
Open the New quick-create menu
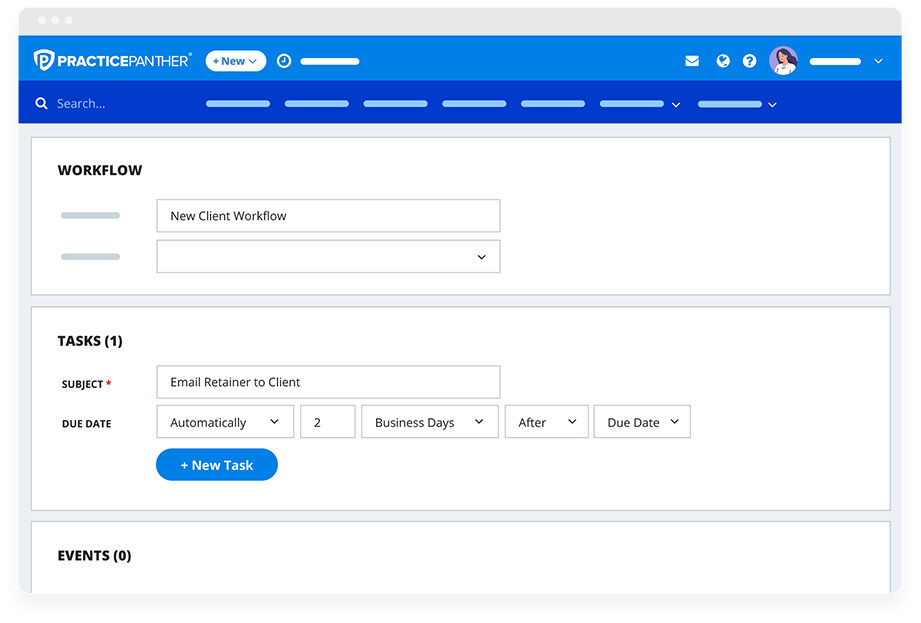click(x=234, y=61)
